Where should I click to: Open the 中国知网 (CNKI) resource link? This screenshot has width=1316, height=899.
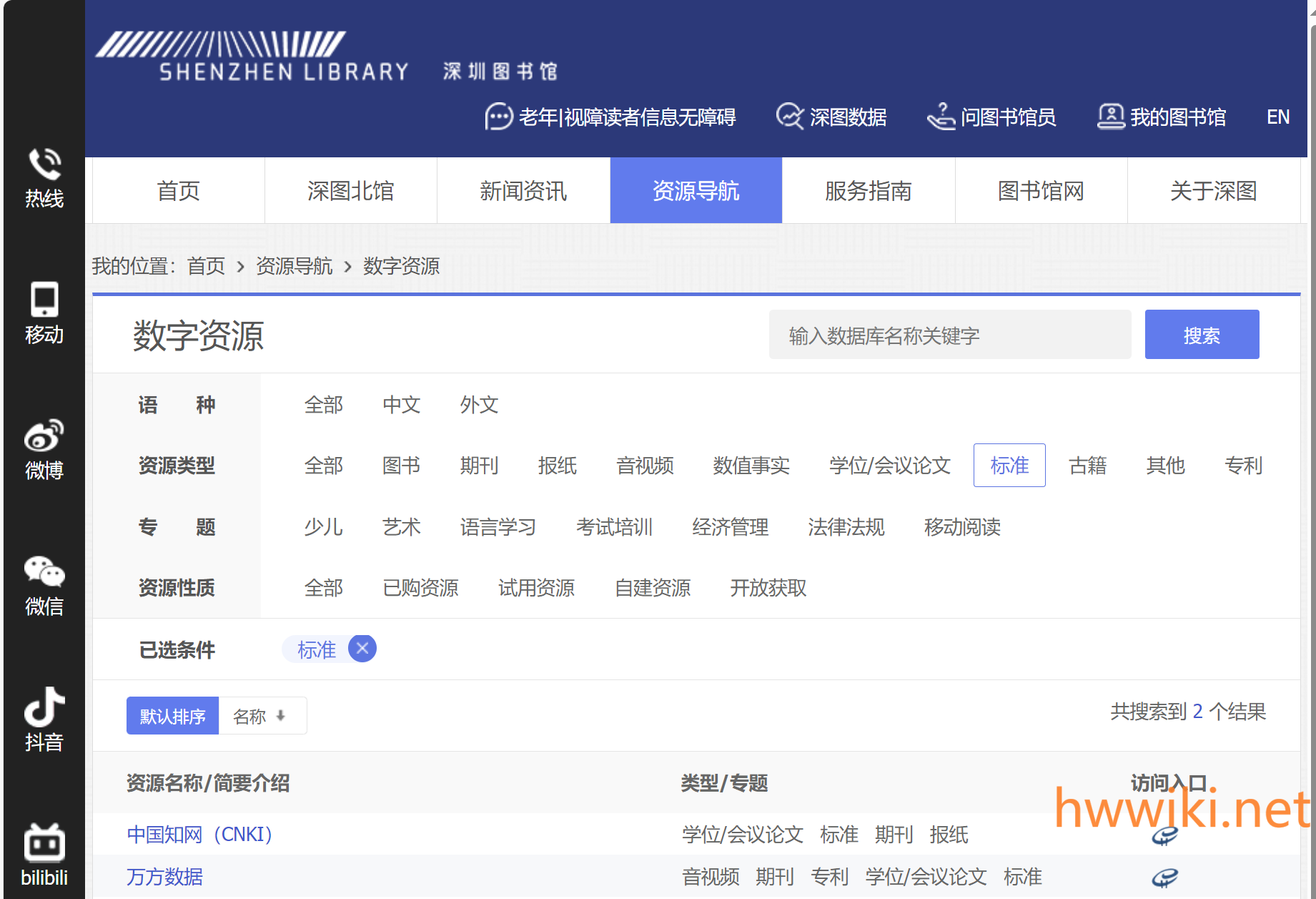(199, 835)
